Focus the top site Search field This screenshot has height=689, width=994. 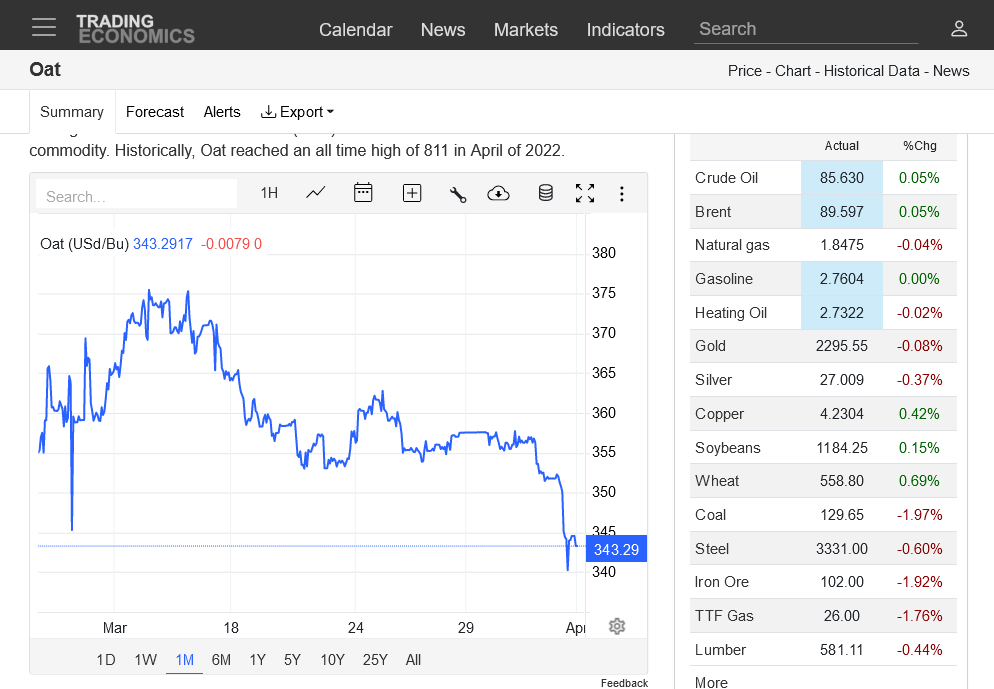(x=806, y=29)
